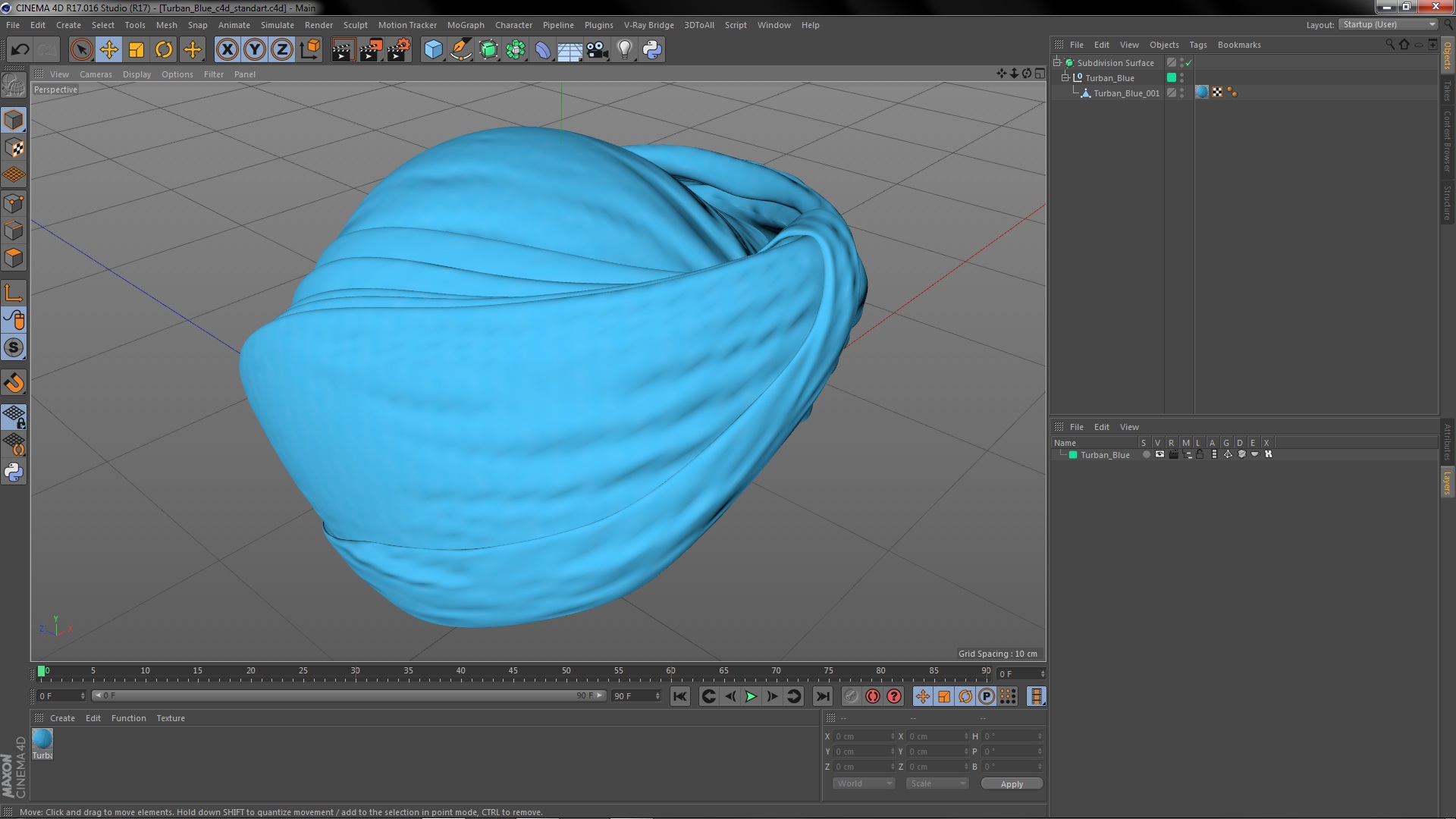
Task: Select the Move tool in top toolbar
Action: click(x=108, y=50)
